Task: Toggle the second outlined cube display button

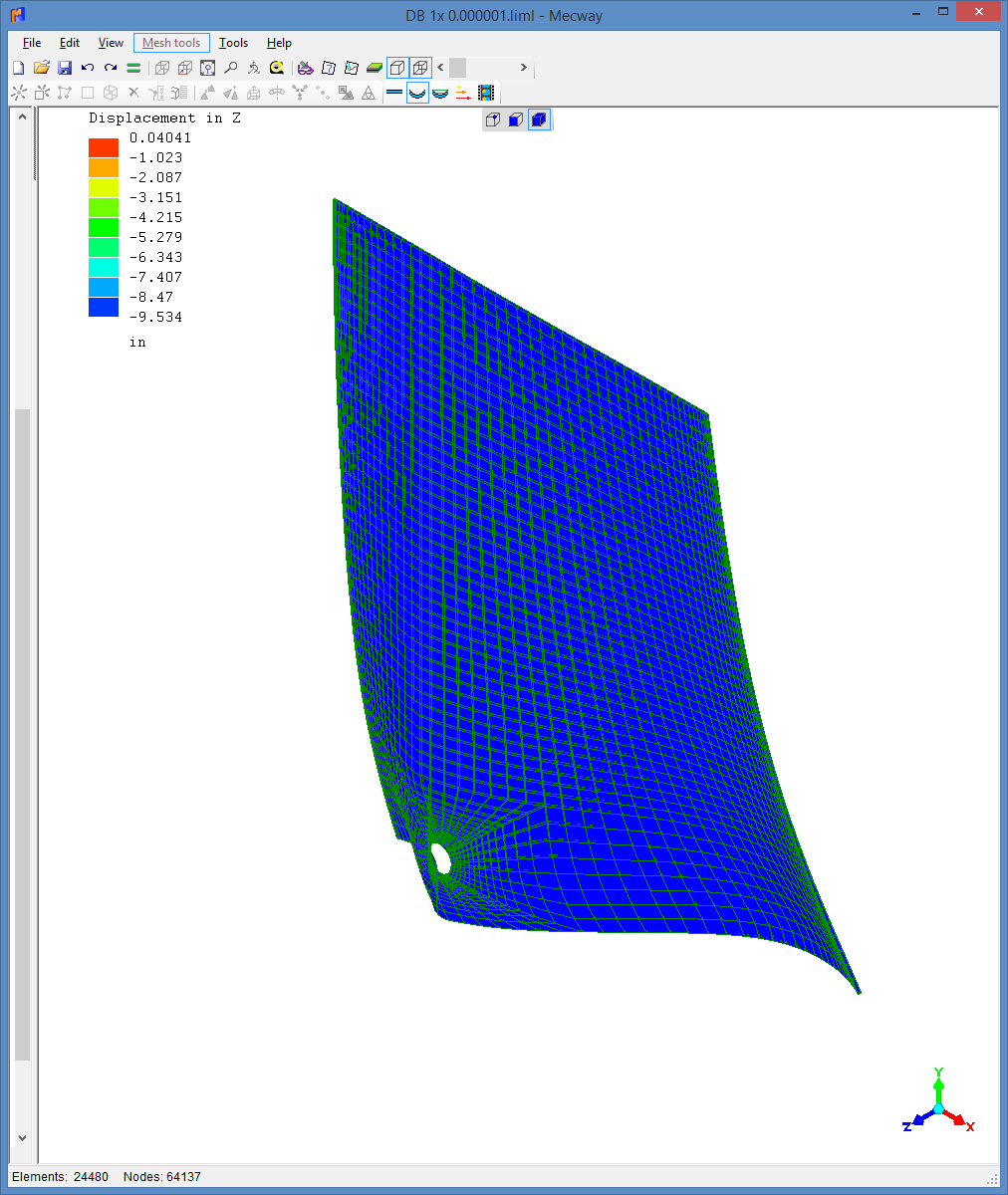Action: [420, 68]
